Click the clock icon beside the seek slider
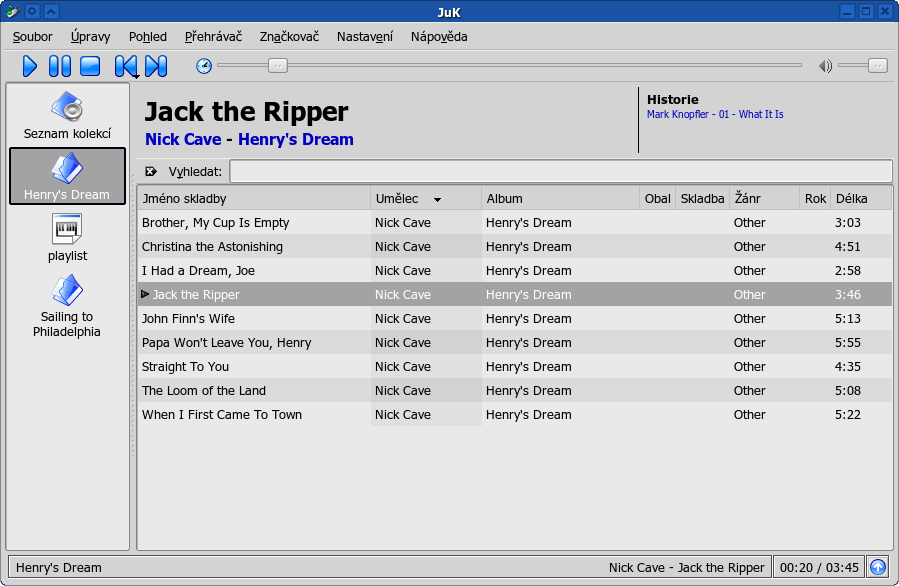This screenshot has height=586, width=899. 204,66
